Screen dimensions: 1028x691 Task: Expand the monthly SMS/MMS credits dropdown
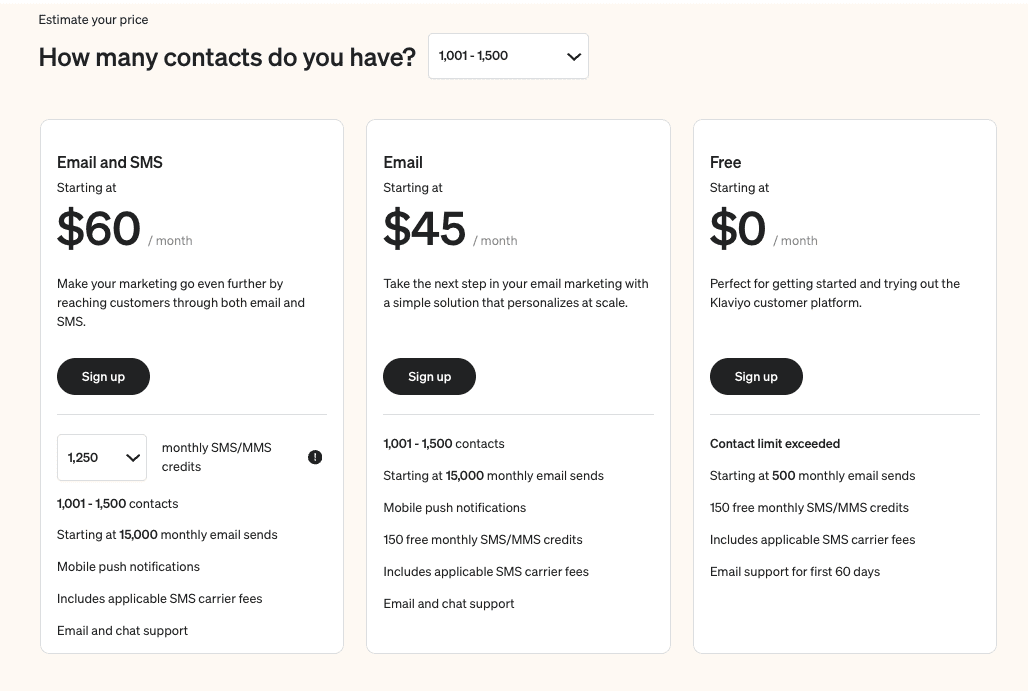(x=101, y=457)
